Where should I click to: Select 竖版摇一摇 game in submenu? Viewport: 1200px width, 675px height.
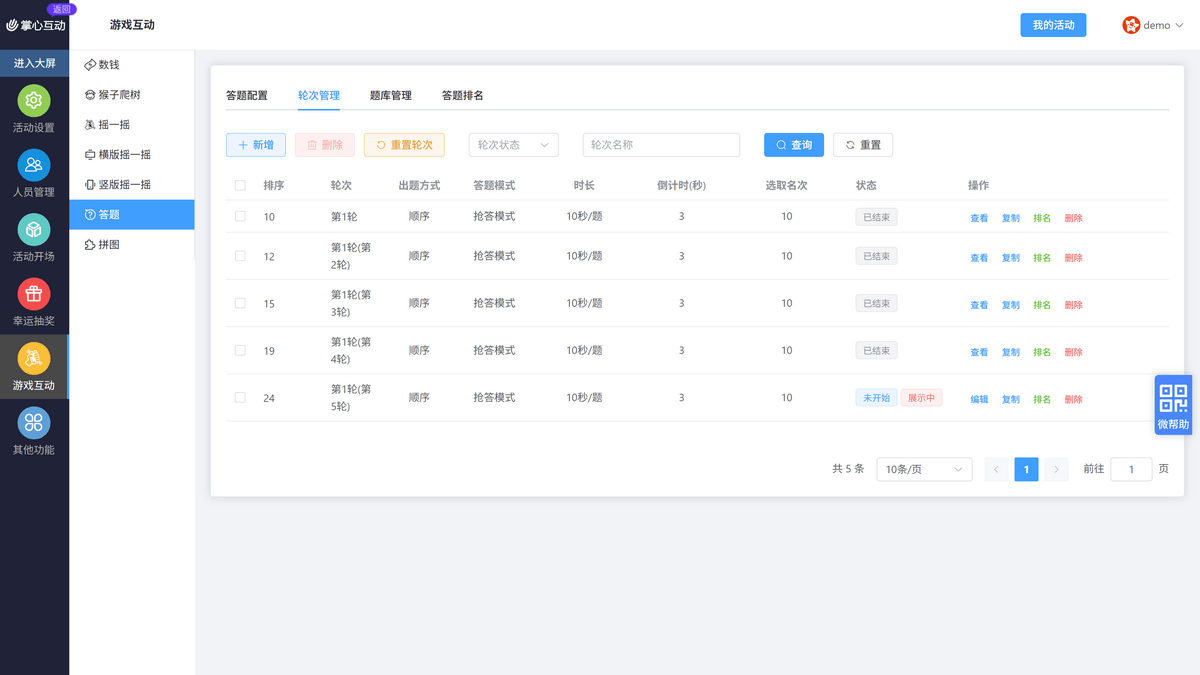pyautogui.click(x=132, y=184)
